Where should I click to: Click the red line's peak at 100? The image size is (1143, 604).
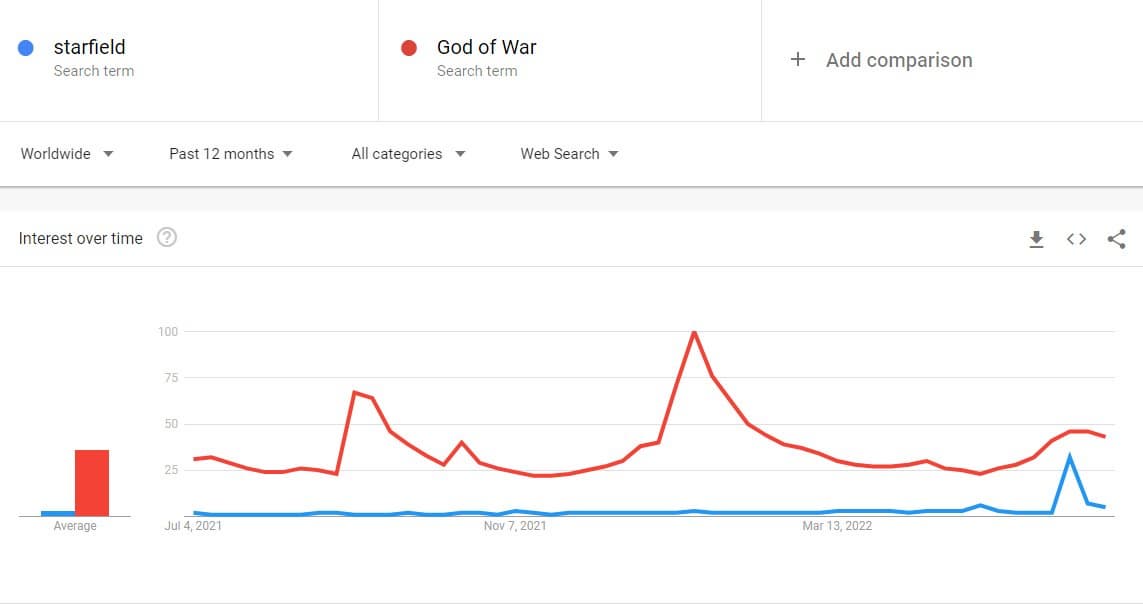pyautogui.click(x=694, y=332)
